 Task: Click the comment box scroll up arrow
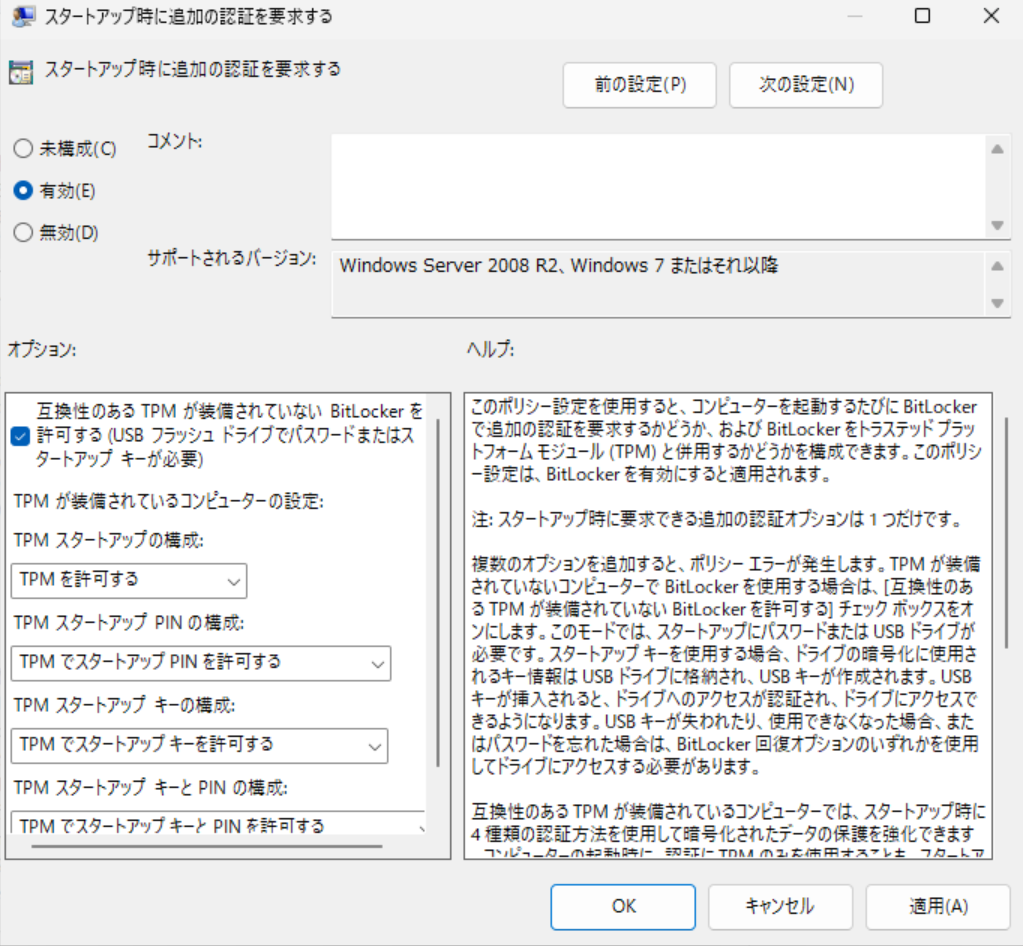point(996,150)
